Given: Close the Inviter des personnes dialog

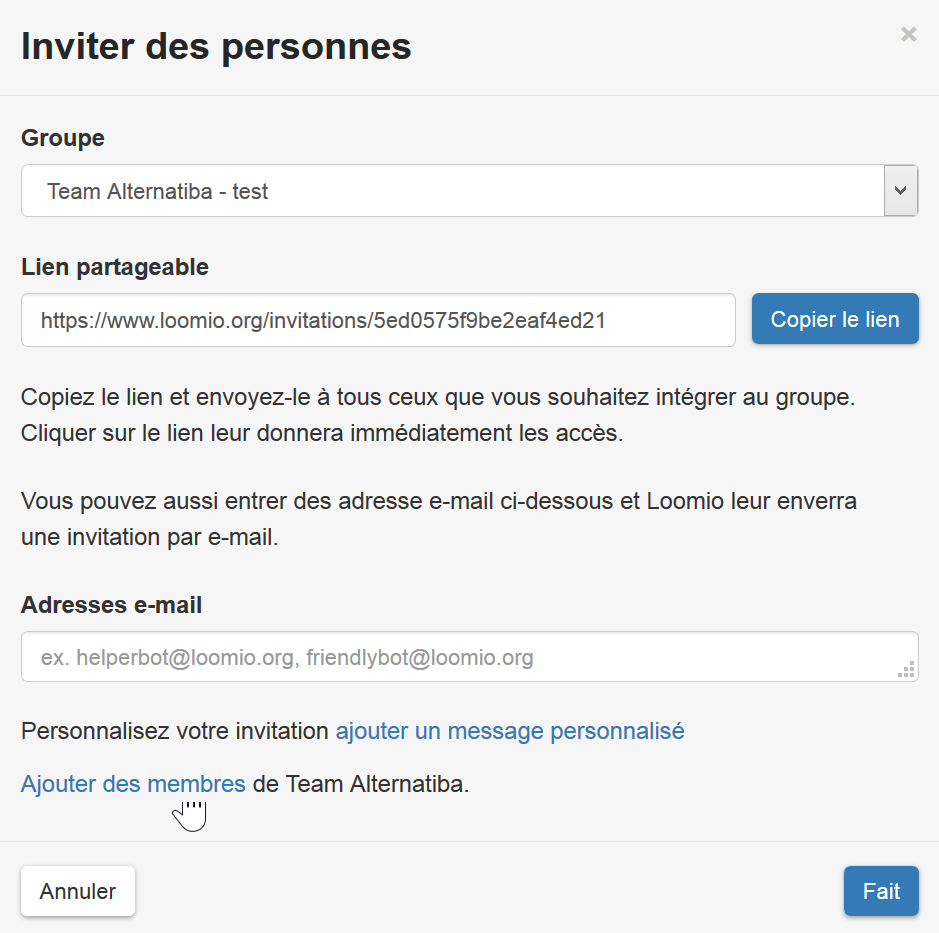Looking at the screenshot, I should 908,34.
